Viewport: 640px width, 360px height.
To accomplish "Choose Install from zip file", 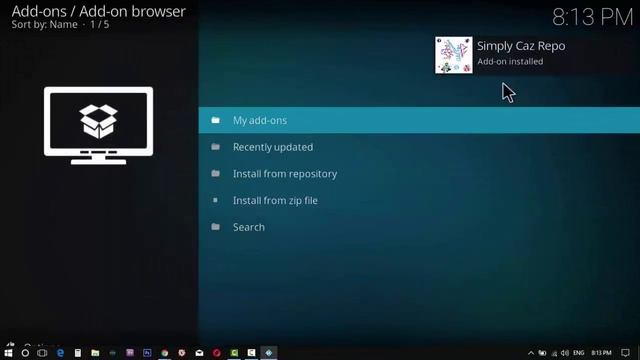I will 419,200.
